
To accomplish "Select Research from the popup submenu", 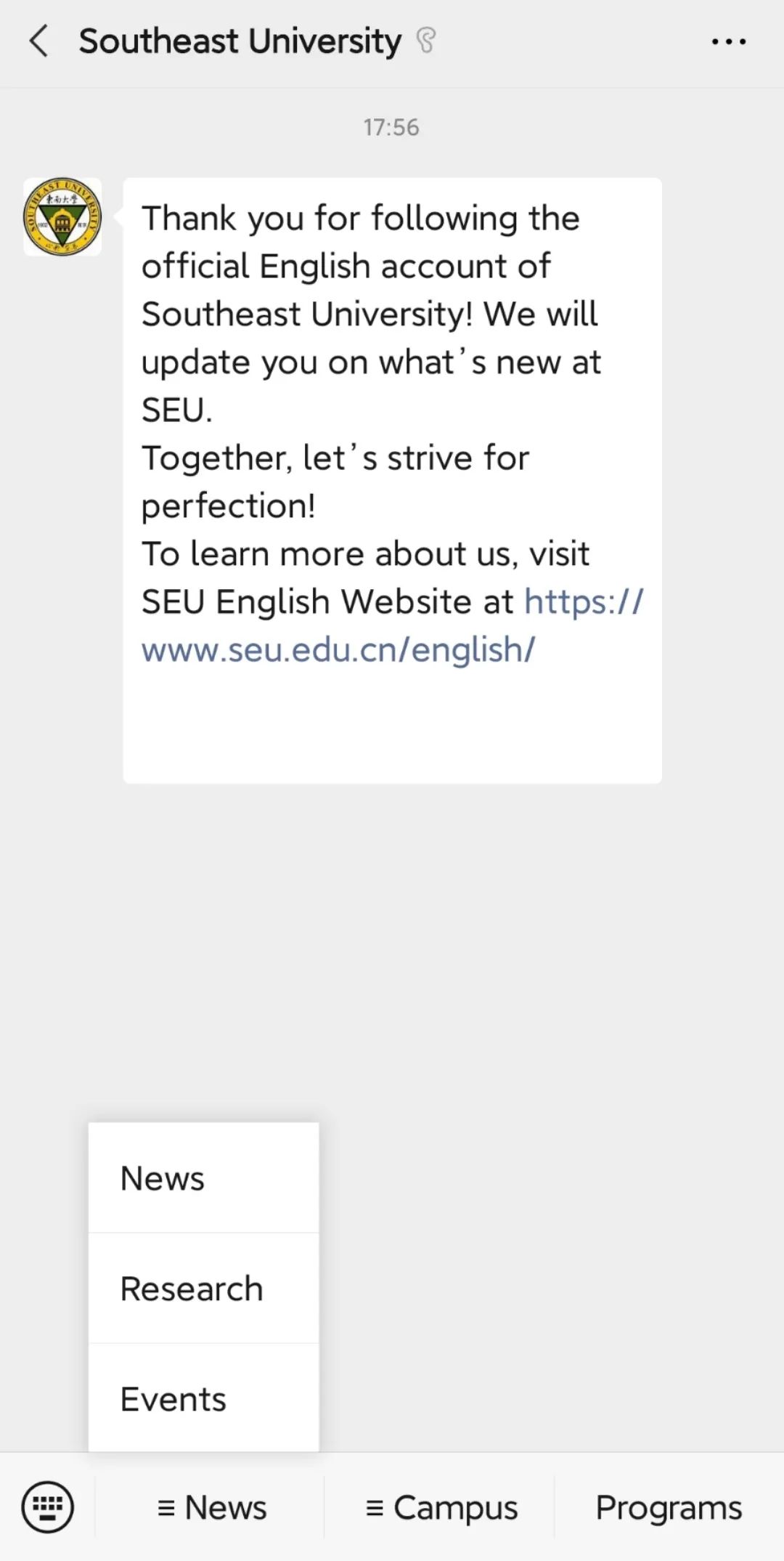I will [204, 1288].
